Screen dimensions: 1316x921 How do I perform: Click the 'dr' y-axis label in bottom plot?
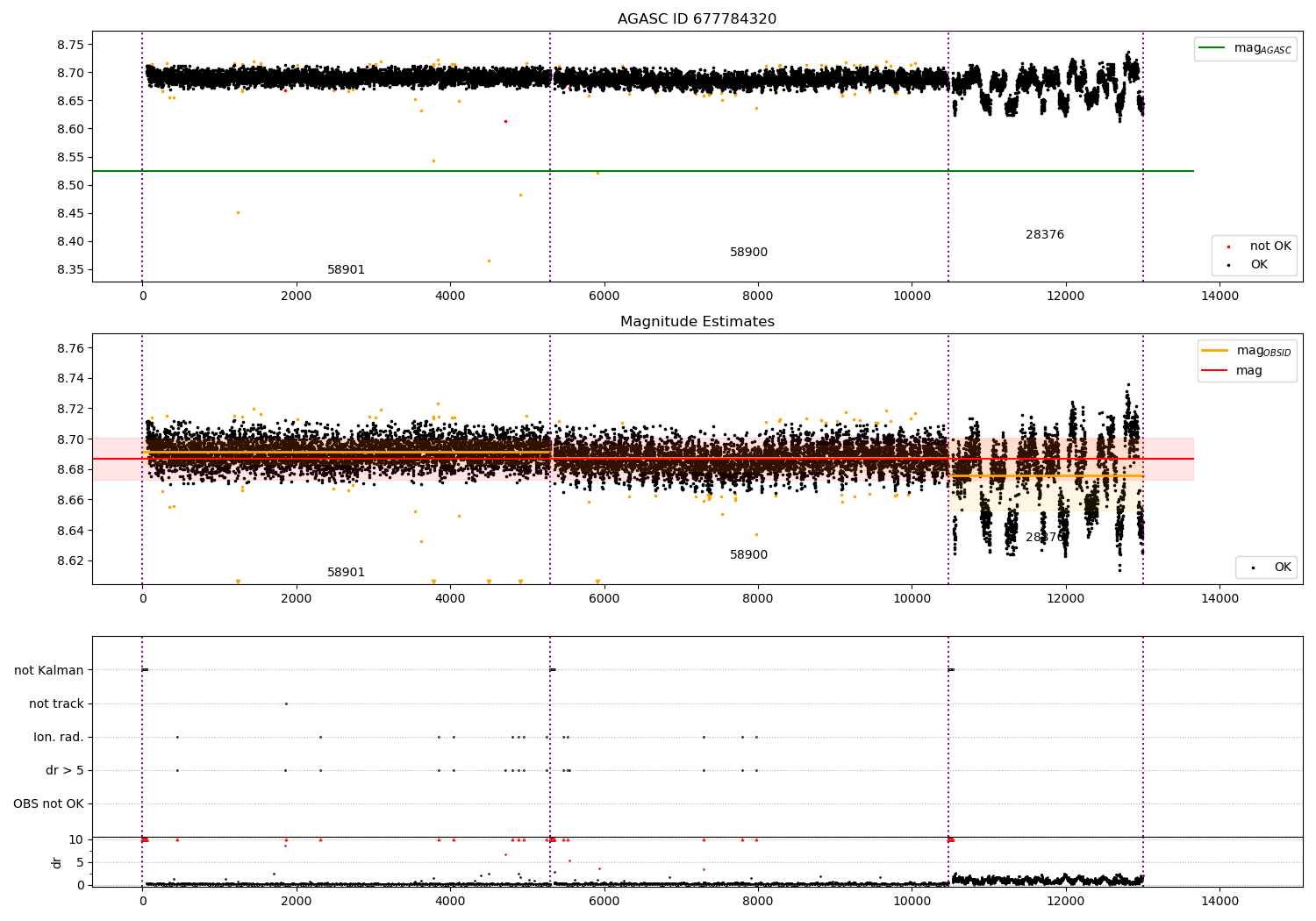coord(57,862)
